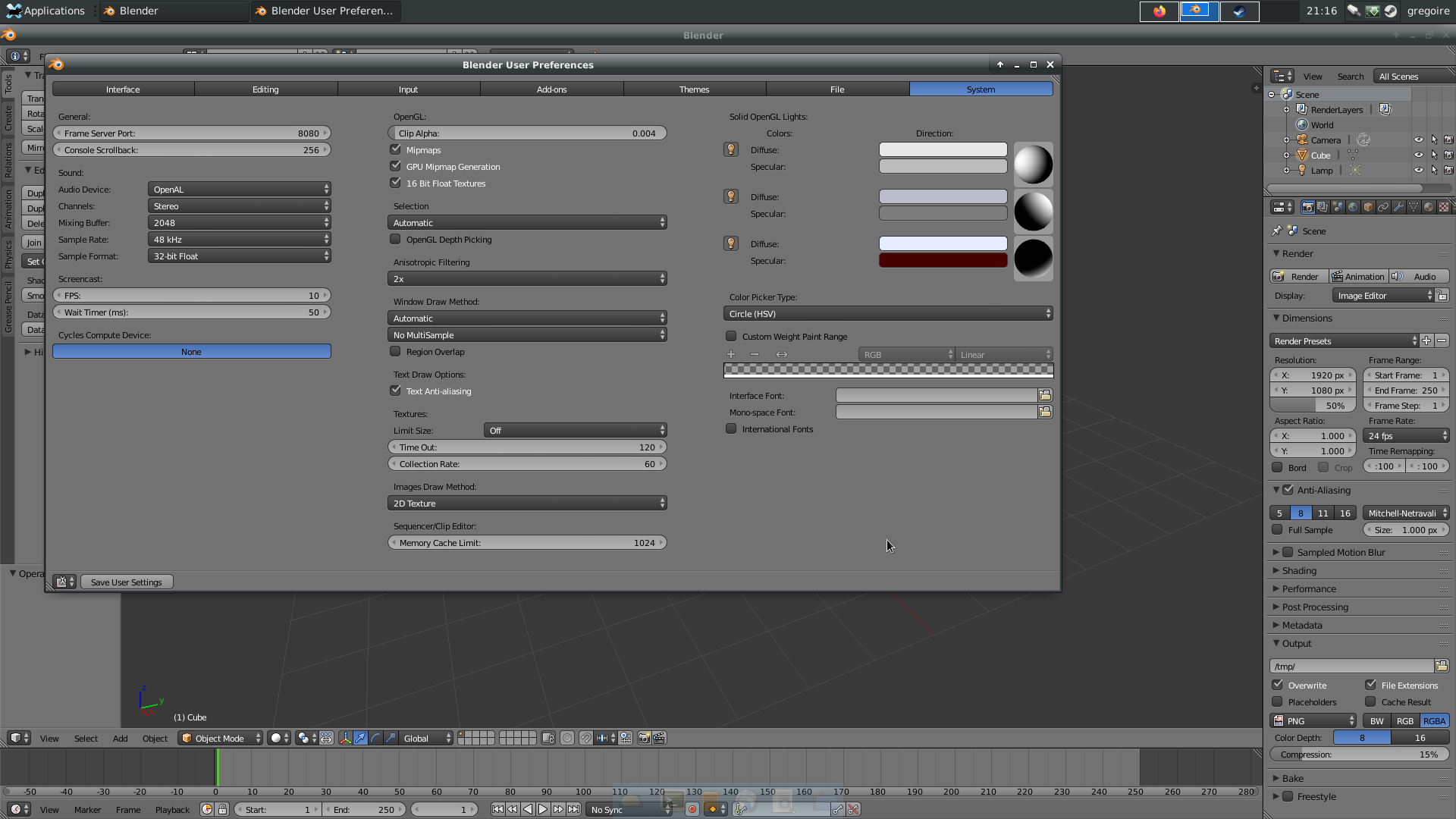Switch to the Add-ons tab
Viewport: 1456px width, 819px height.
[551, 89]
